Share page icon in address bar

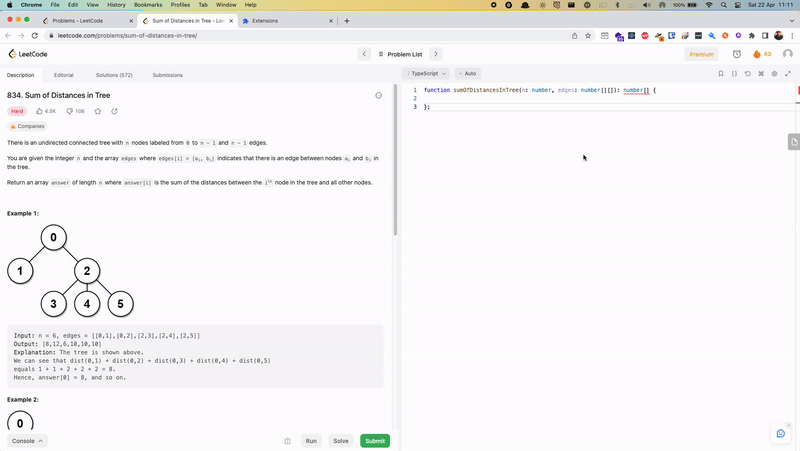tap(574, 35)
